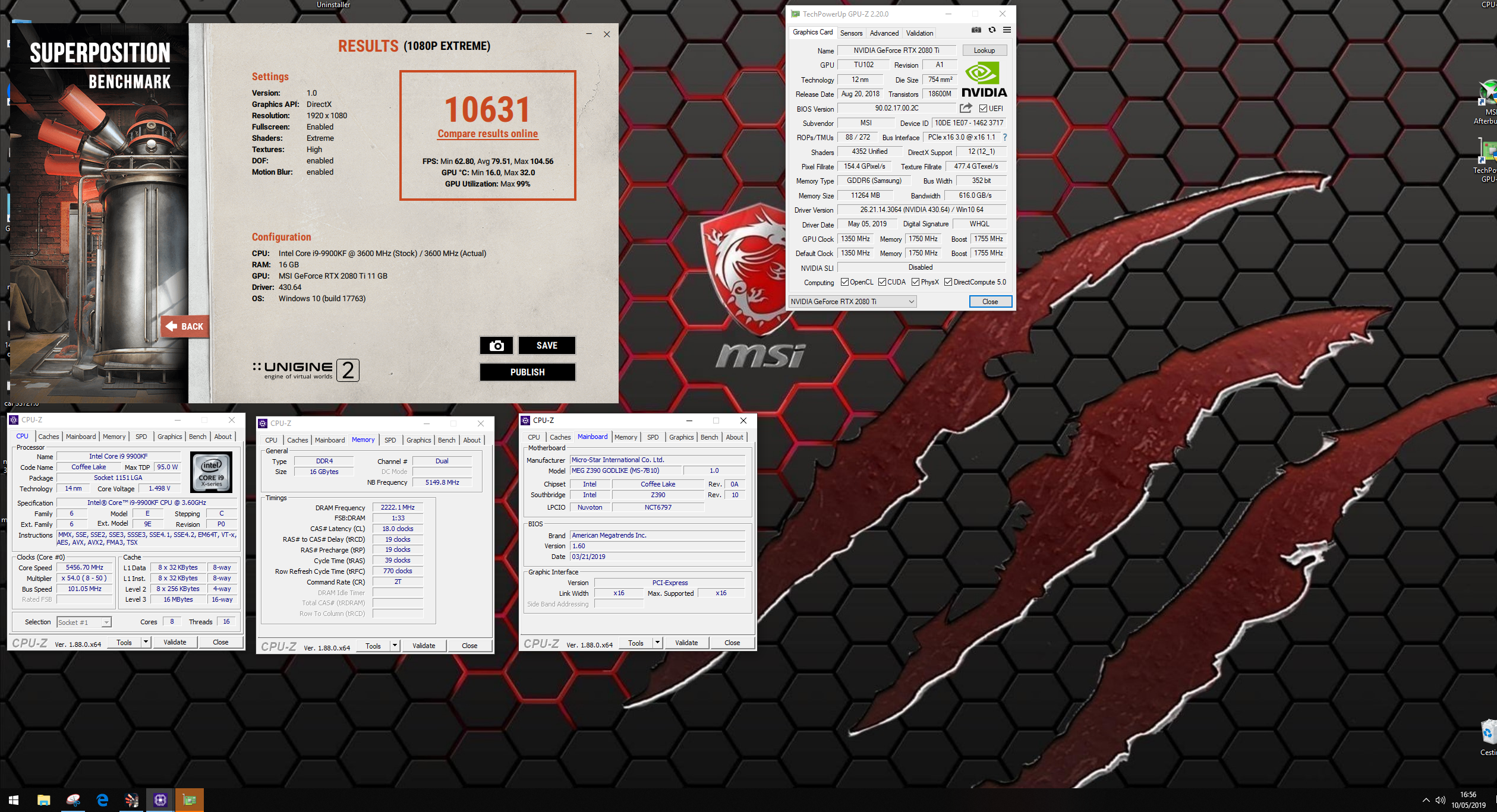
Task: Open the GPU selection dropdown in GPU-Z
Action: pyautogui.click(x=852, y=302)
